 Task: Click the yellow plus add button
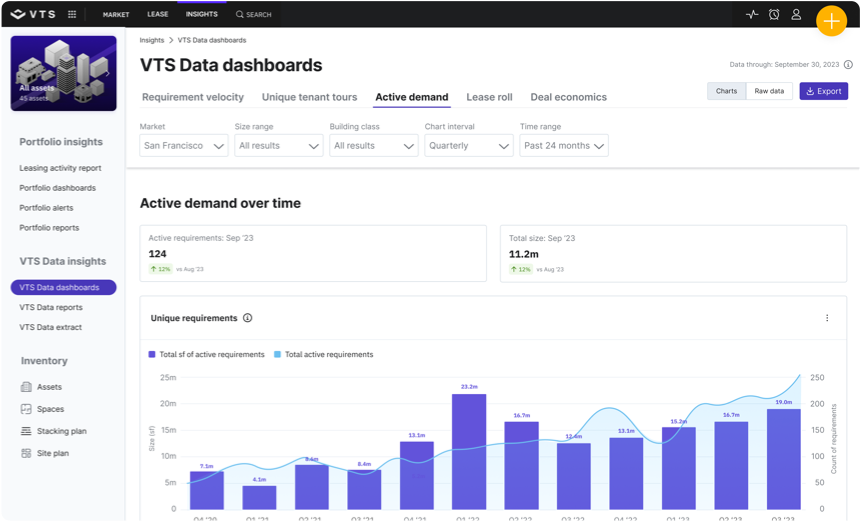pyautogui.click(x=831, y=21)
